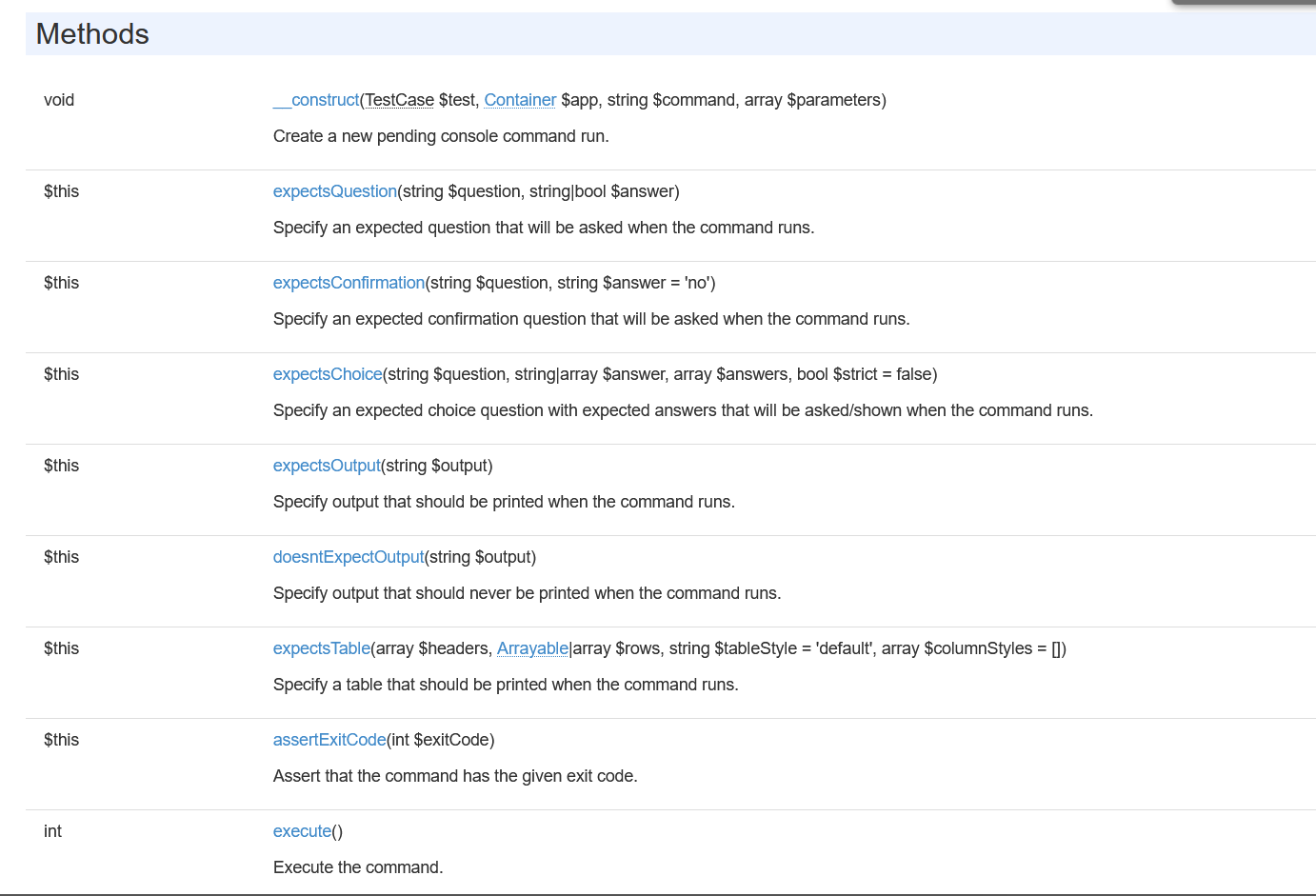Click the expectsOutput method link
The width and height of the screenshot is (1316, 896).
tap(327, 466)
